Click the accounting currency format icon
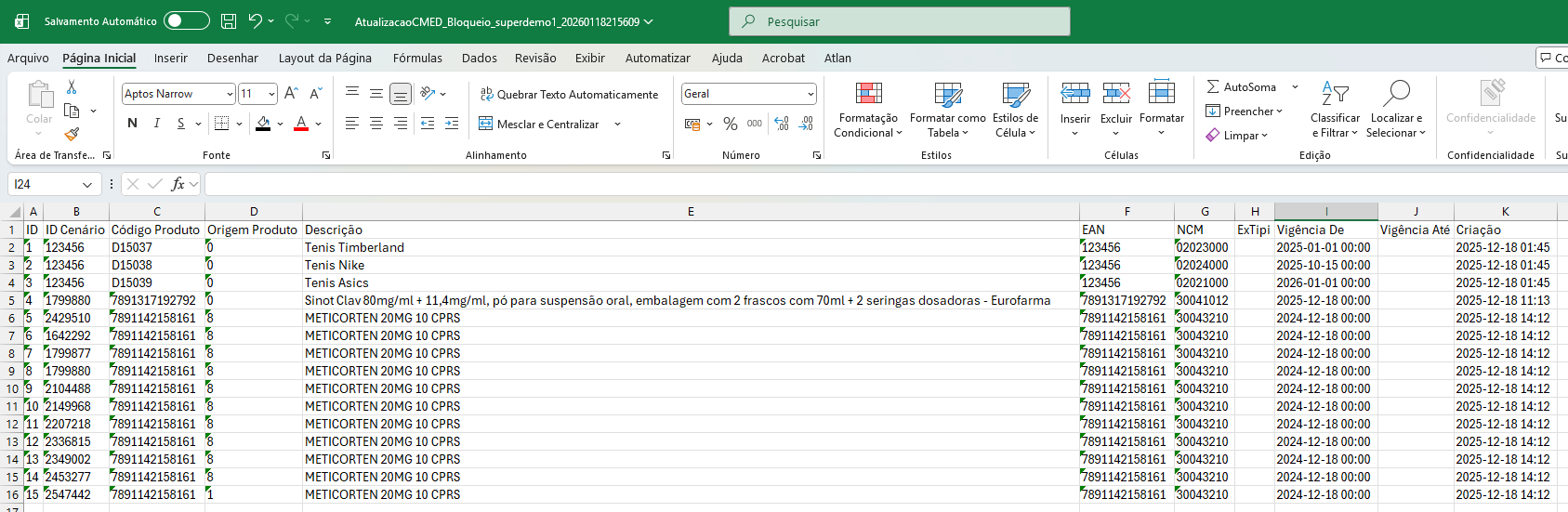Image resolution: width=1568 pixels, height=512 pixels. click(692, 124)
